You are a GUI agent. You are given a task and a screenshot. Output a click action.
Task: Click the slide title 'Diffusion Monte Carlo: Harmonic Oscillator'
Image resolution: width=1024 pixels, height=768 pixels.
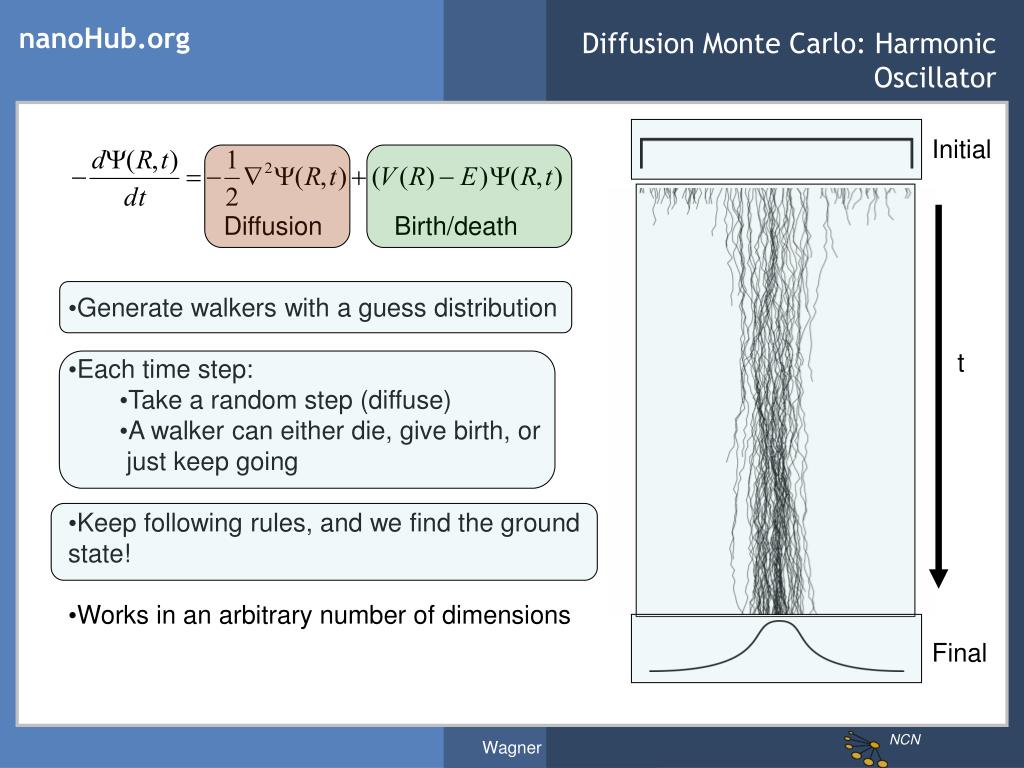point(788,61)
